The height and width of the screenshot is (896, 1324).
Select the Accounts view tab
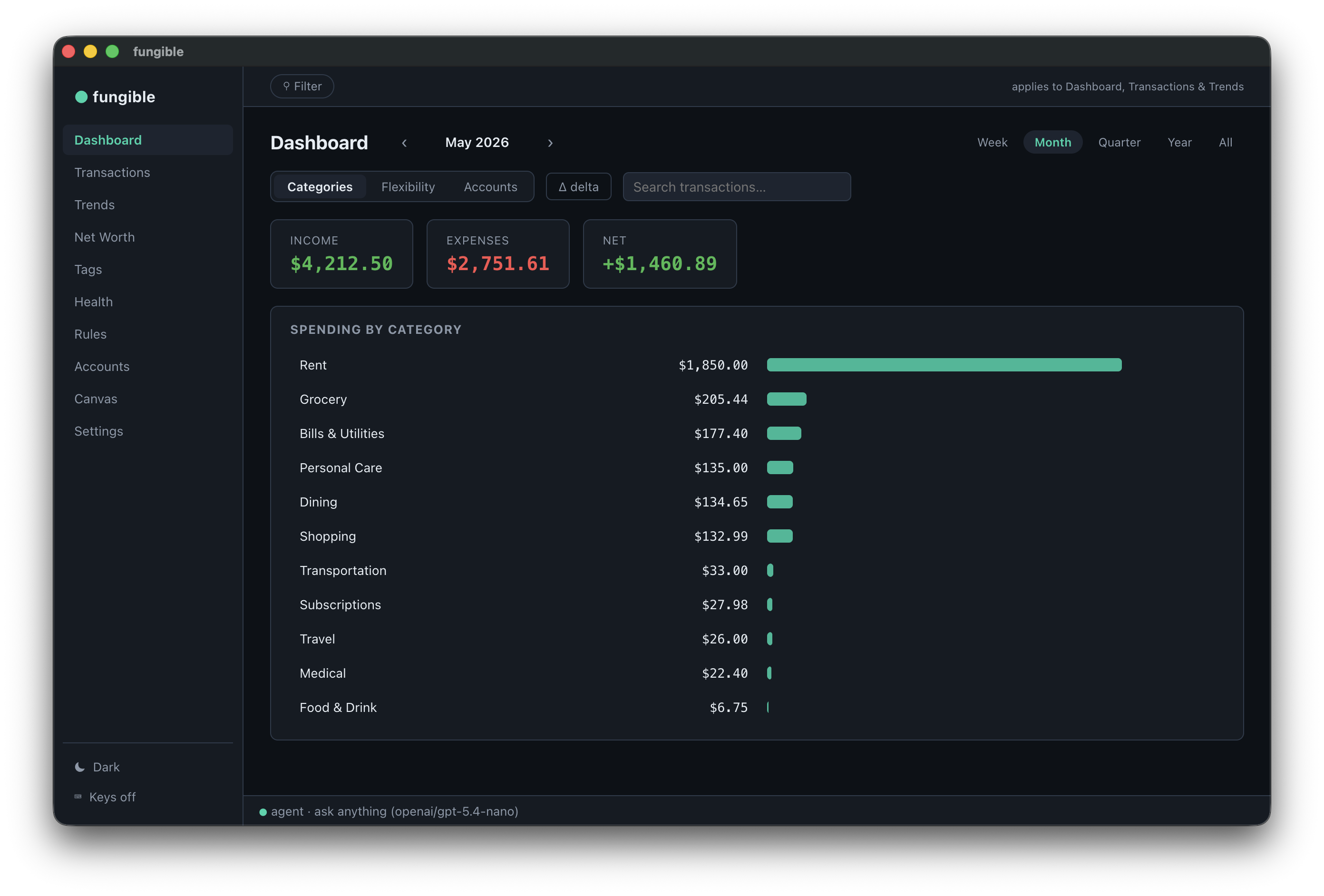coord(490,187)
